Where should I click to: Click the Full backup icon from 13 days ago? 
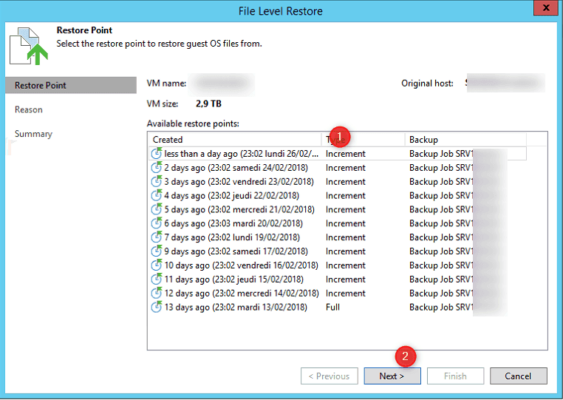pos(156,307)
